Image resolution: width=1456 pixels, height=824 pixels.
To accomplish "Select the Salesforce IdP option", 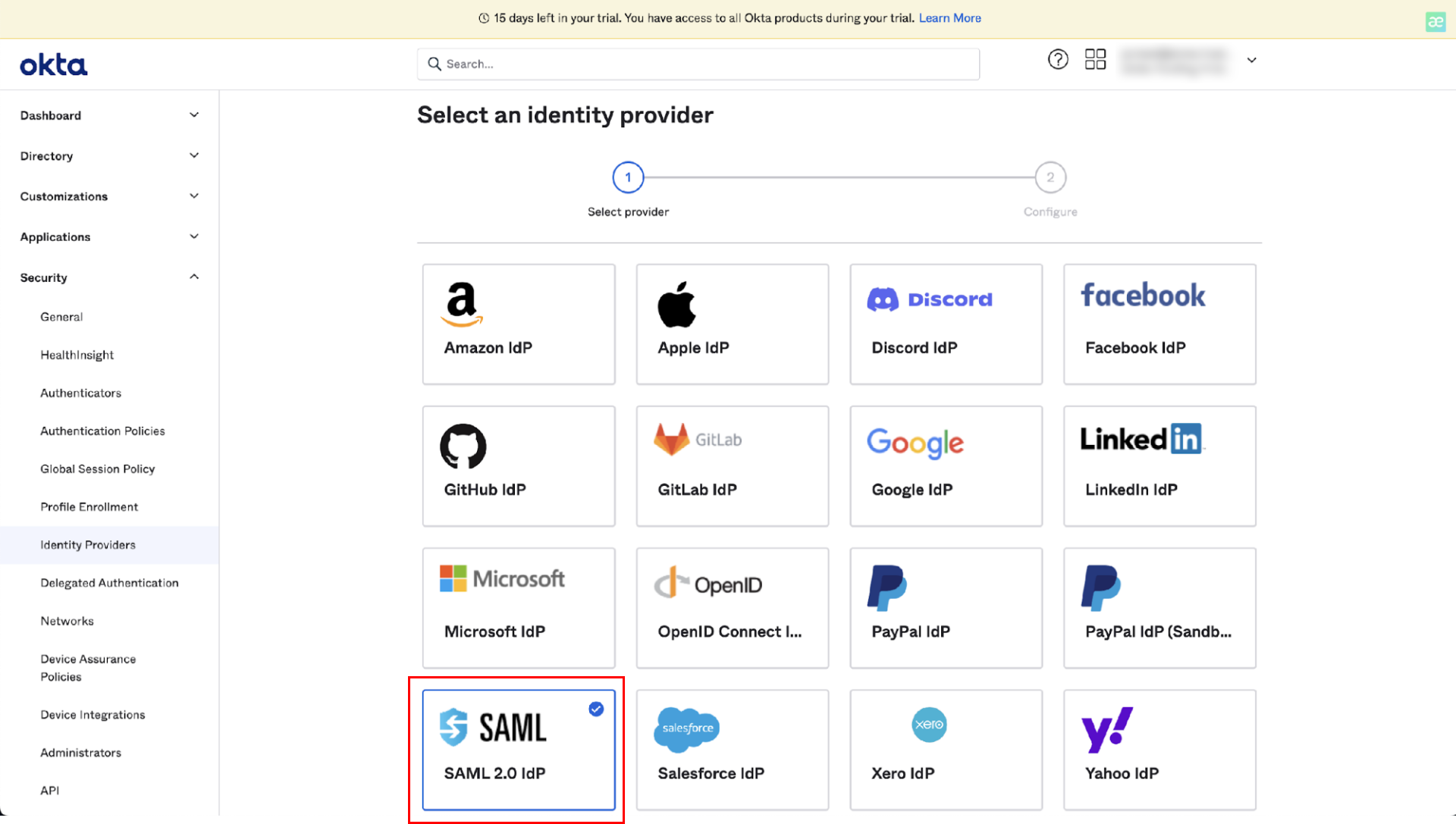I will 732,749.
